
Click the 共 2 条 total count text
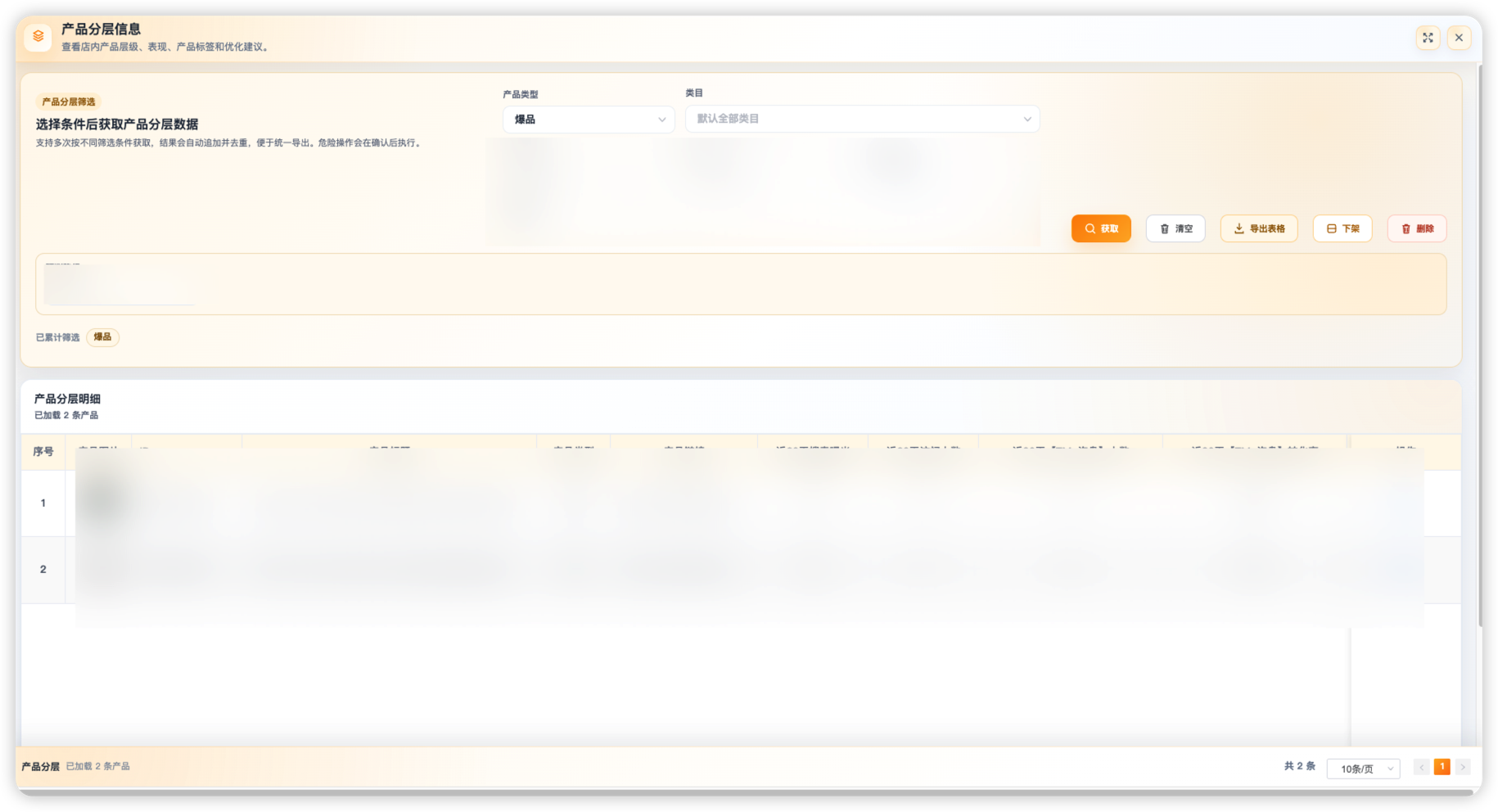pos(1299,766)
